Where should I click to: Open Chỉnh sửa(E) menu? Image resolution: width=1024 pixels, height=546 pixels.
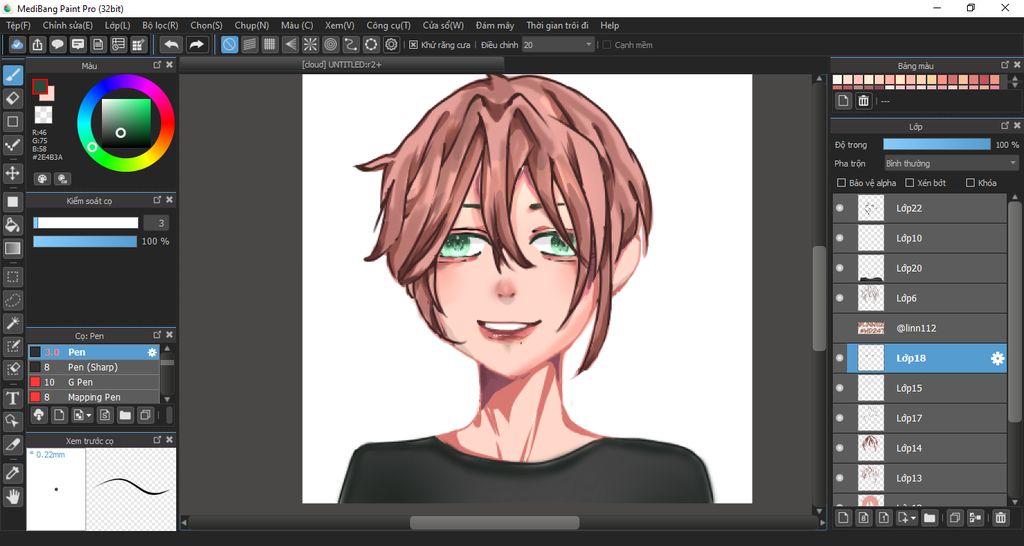click(x=68, y=25)
